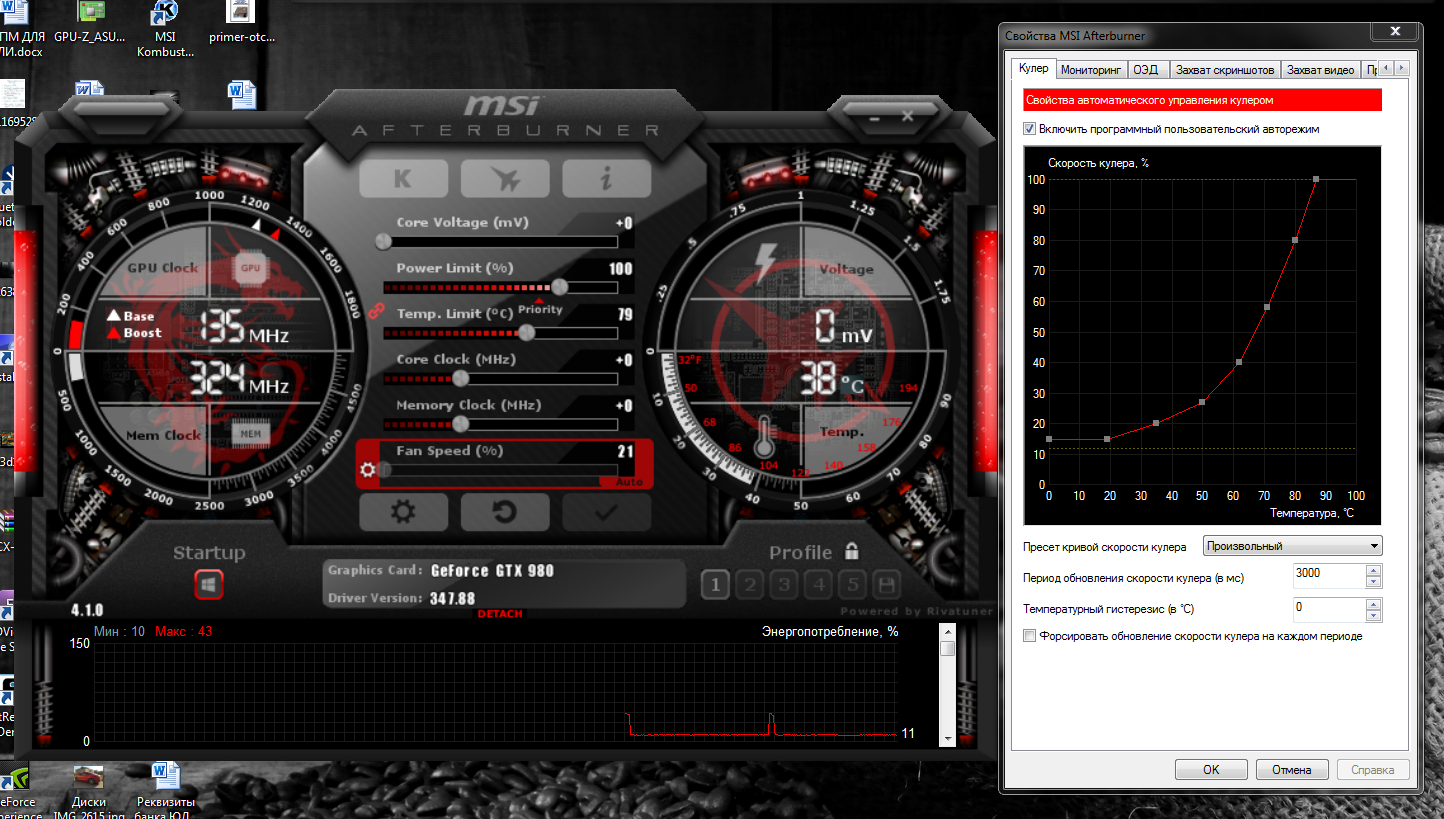Screen dimensions: 1444x819
Task: Increase the temperature hysteresis value
Action: pyautogui.click(x=1374, y=603)
